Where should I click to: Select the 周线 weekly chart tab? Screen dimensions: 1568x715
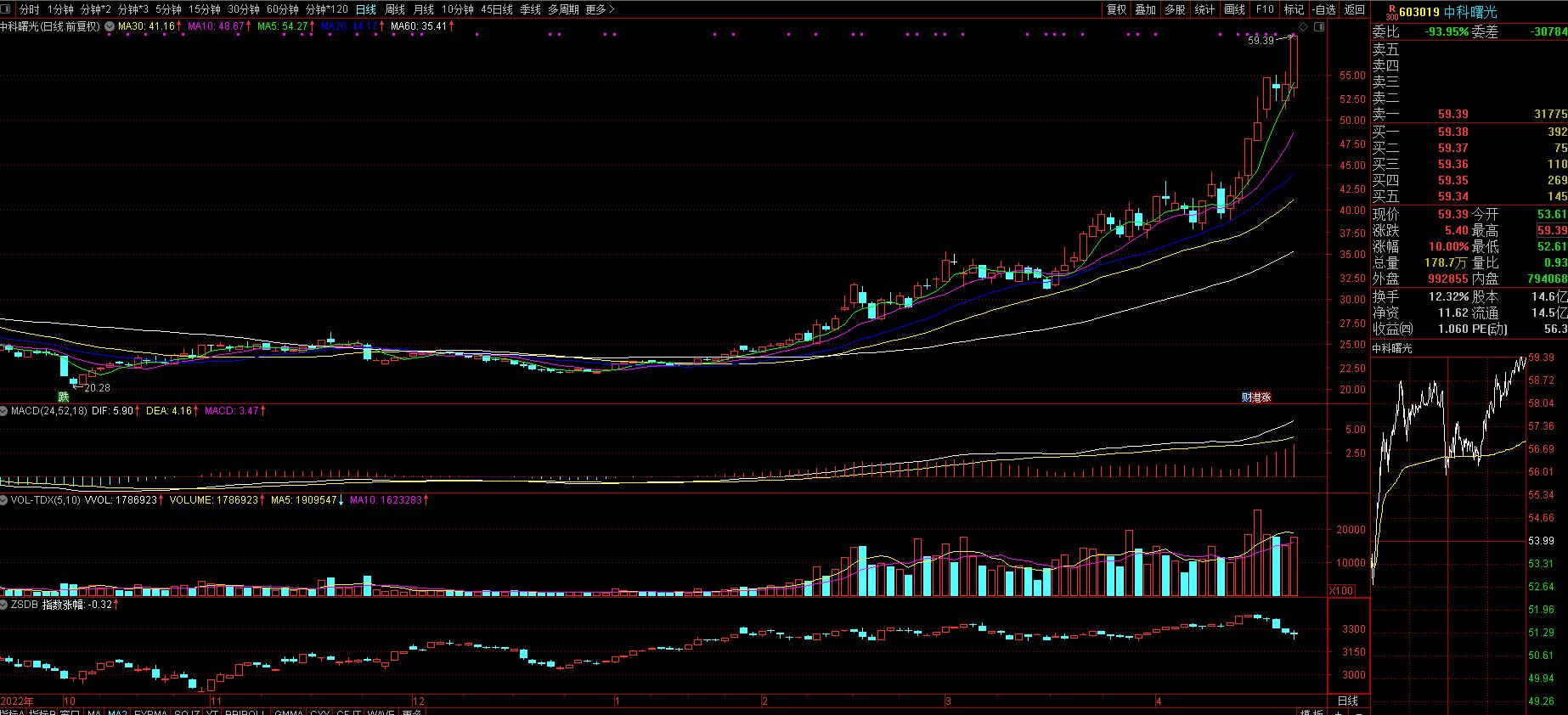pyautogui.click(x=395, y=9)
